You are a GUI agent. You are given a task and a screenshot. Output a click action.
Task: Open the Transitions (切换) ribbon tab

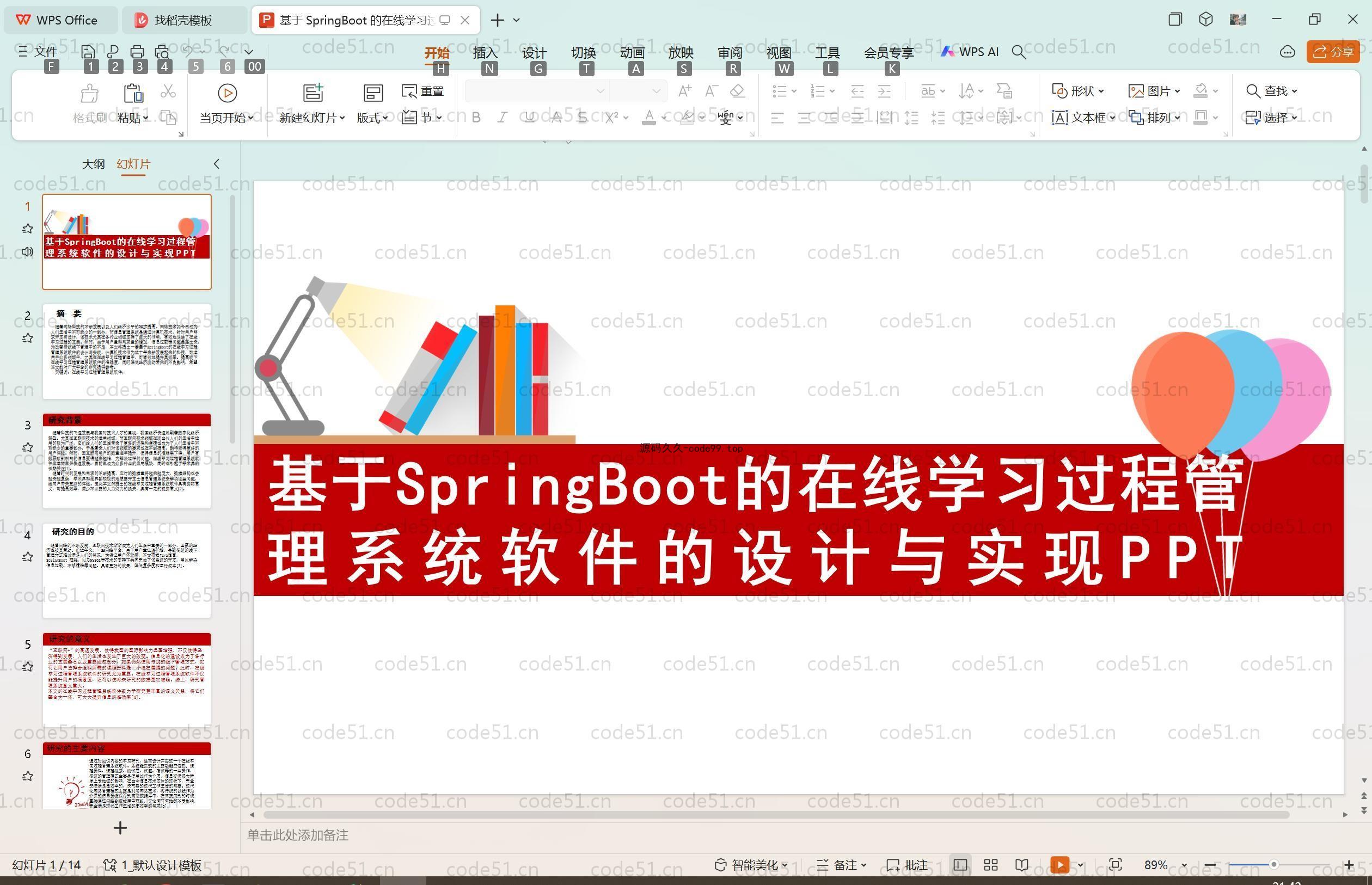tap(584, 52)
